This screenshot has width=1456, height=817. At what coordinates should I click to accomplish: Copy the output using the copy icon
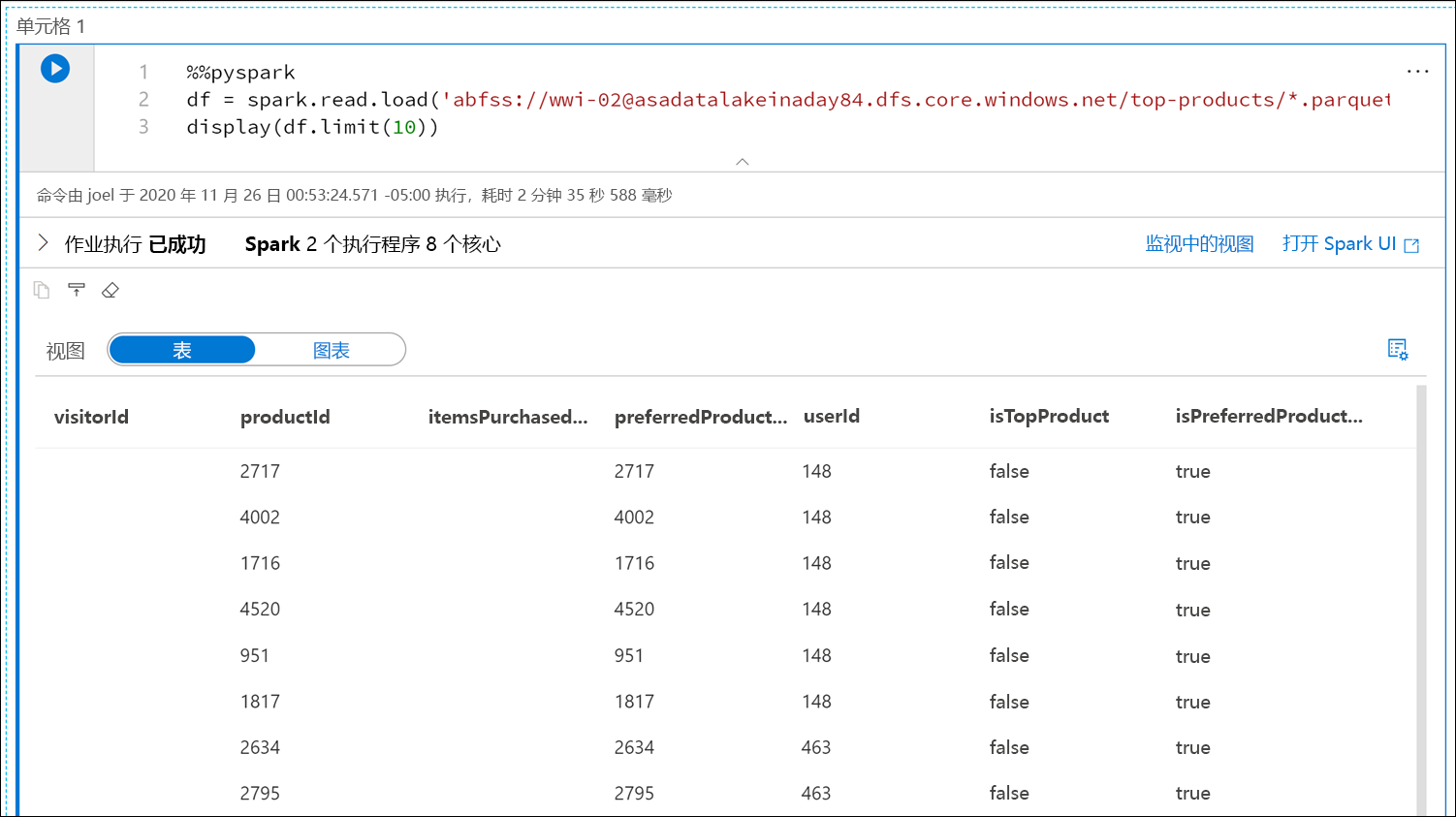(42, 290)
